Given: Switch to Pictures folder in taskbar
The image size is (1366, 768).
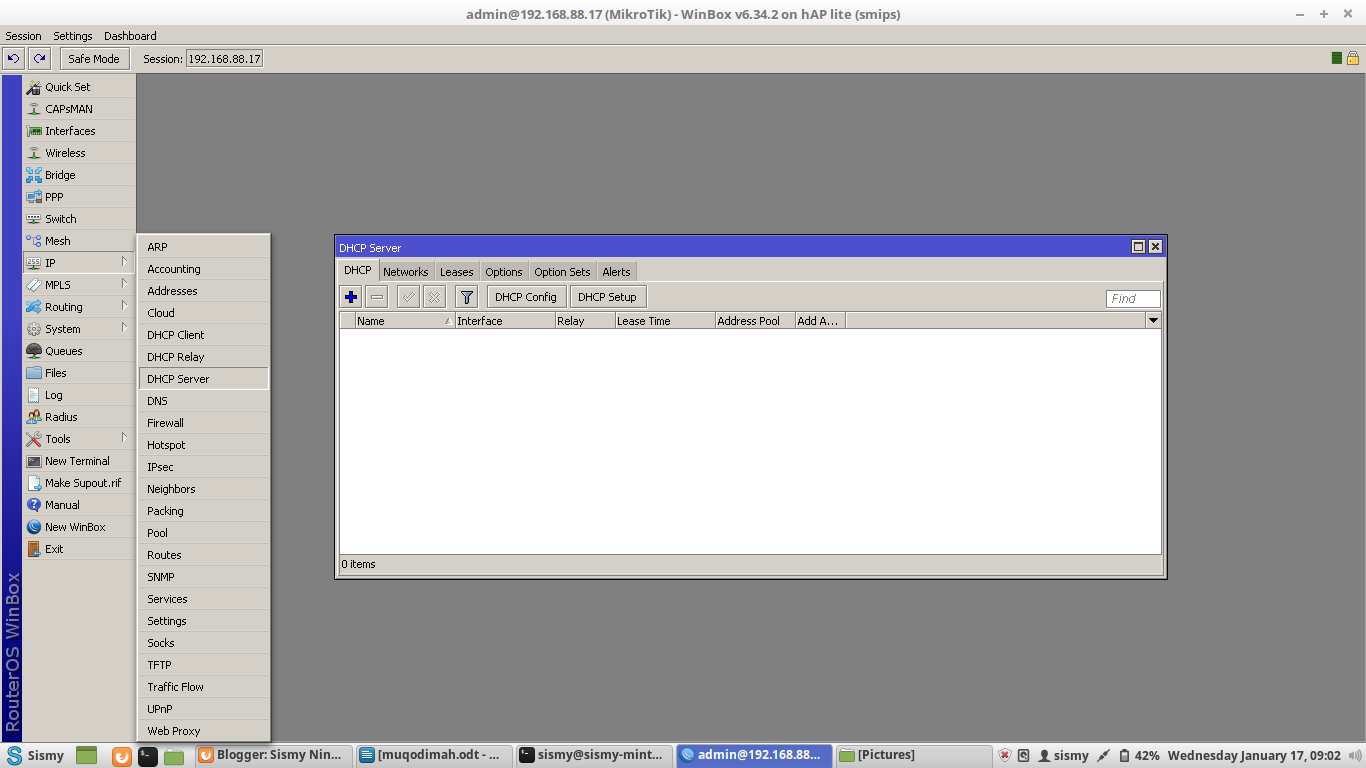Looking at the screenshot, I should pos(913,756).
